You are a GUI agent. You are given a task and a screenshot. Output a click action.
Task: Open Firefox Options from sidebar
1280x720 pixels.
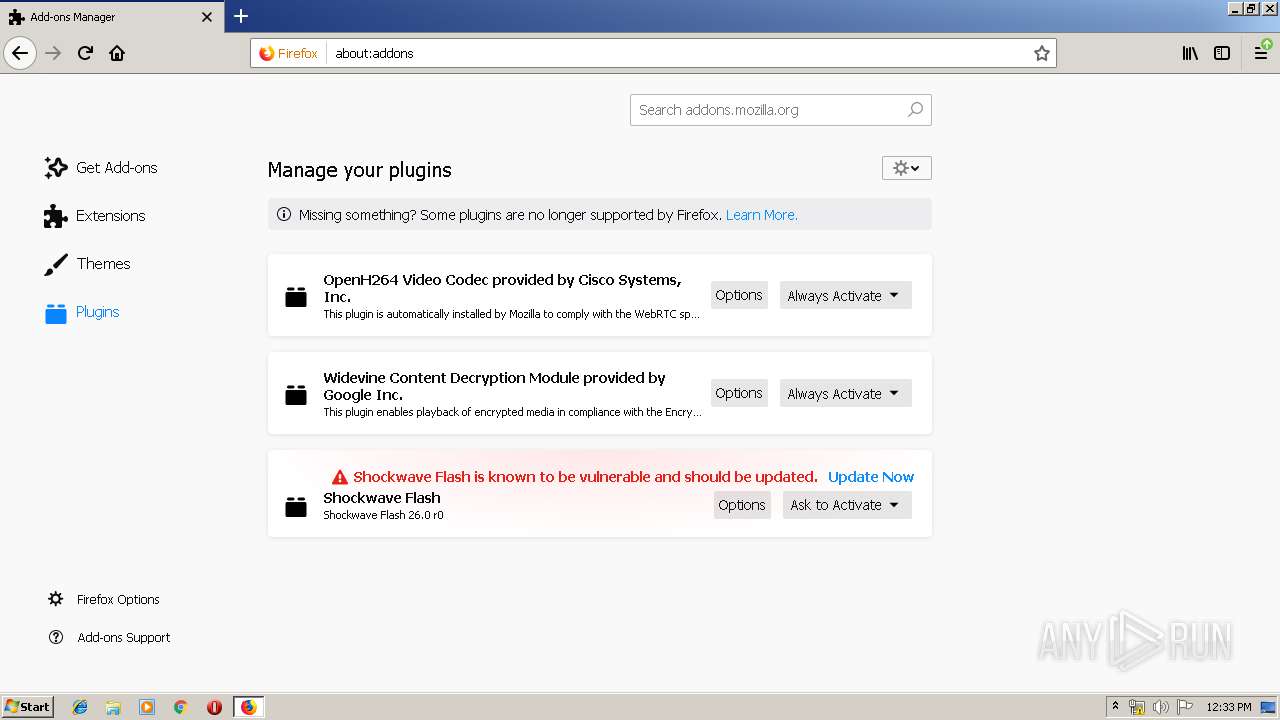[x=104, y=599]
